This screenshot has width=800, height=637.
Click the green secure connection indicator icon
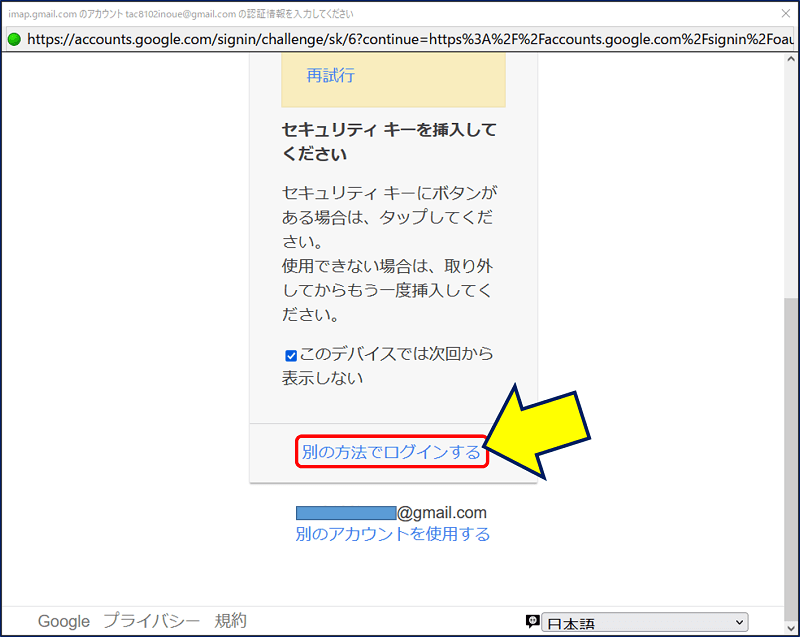coord(14,39)
